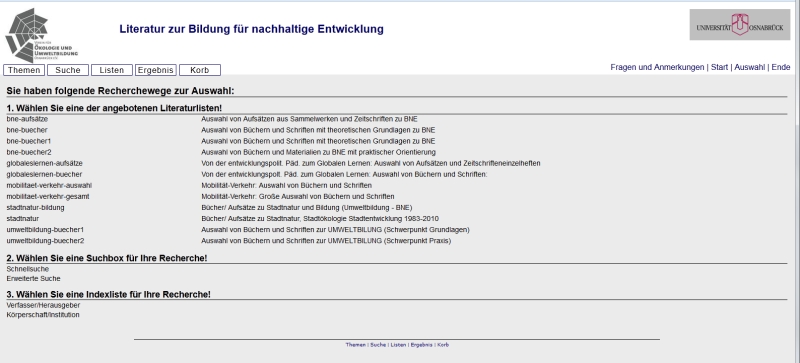Select the bne-buecher literature list
Image resolution: width=800 pixels, height=363 pixels.
click(x=27, y=130)
